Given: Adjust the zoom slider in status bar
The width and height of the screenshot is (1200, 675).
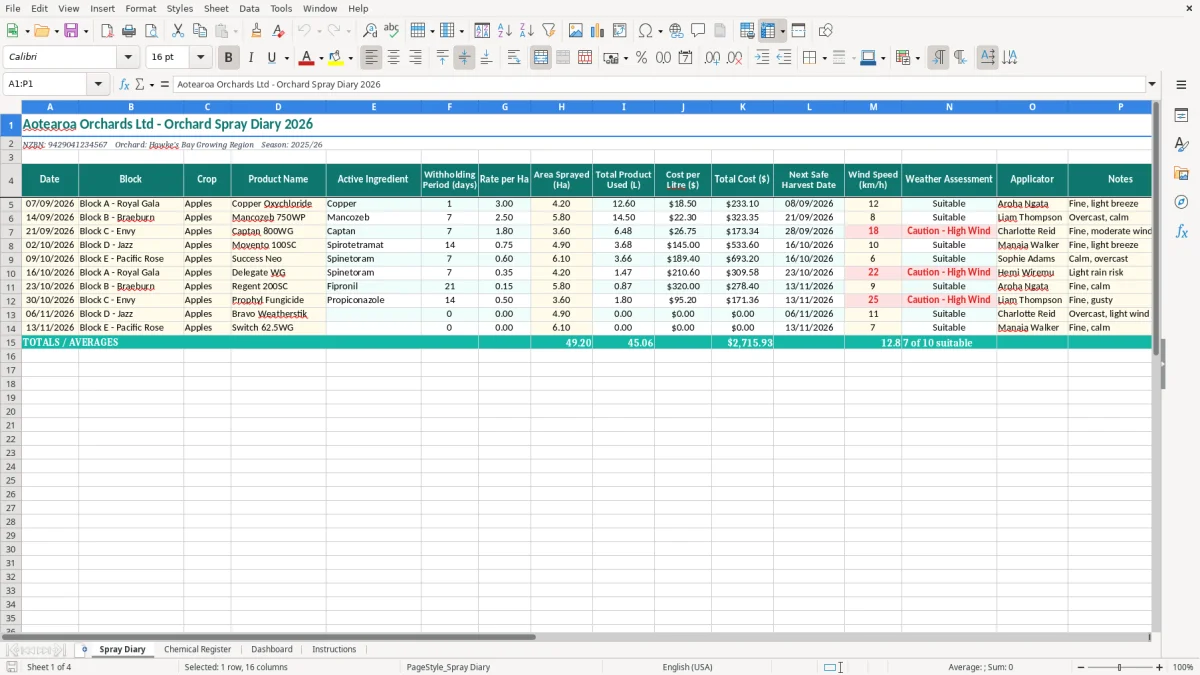Looking at the screenshot, I should pos(1119,667).
